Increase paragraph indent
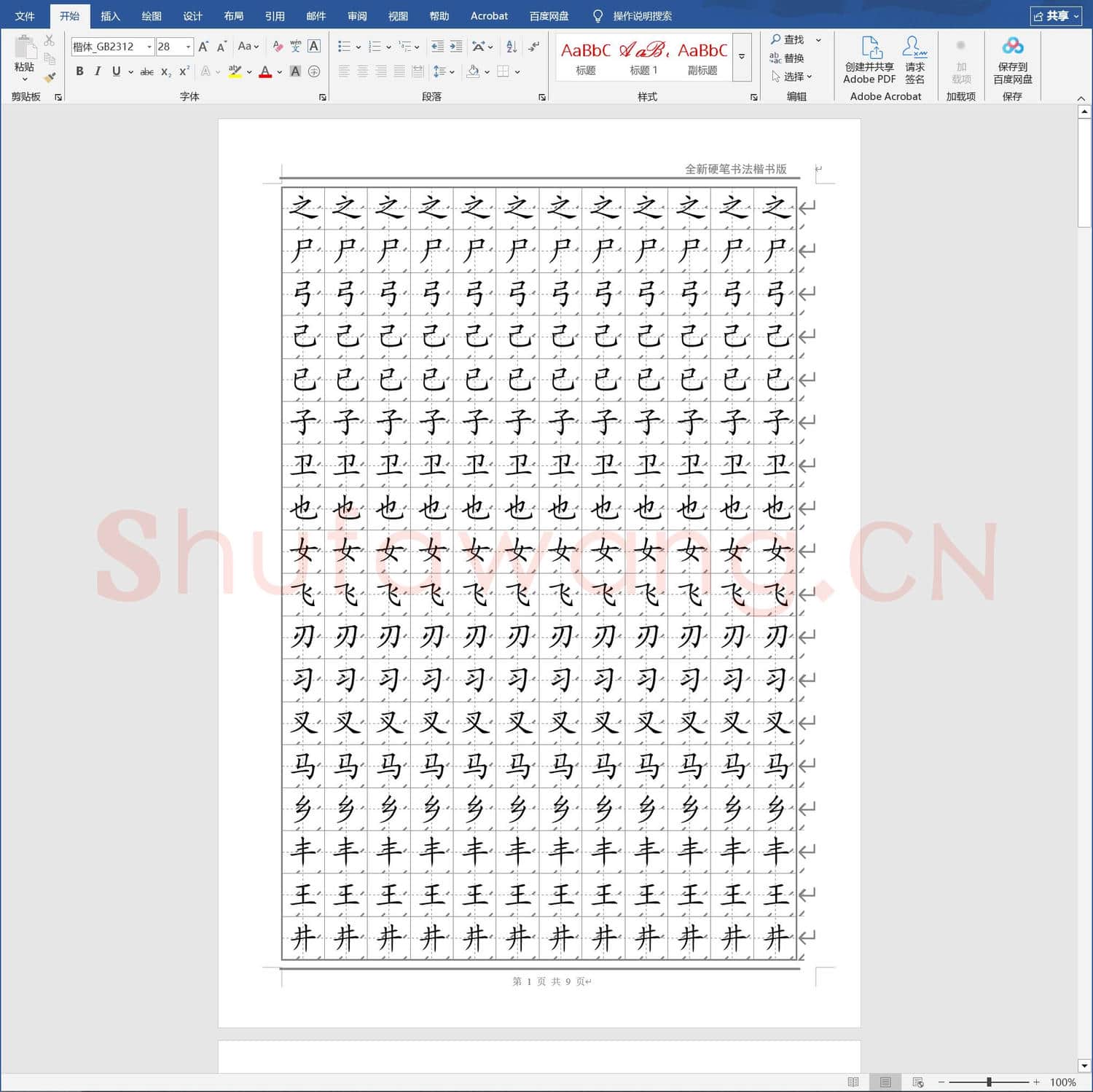Image resolution: width=1093 pixels, height=1092 pixels. coord(456,47)
